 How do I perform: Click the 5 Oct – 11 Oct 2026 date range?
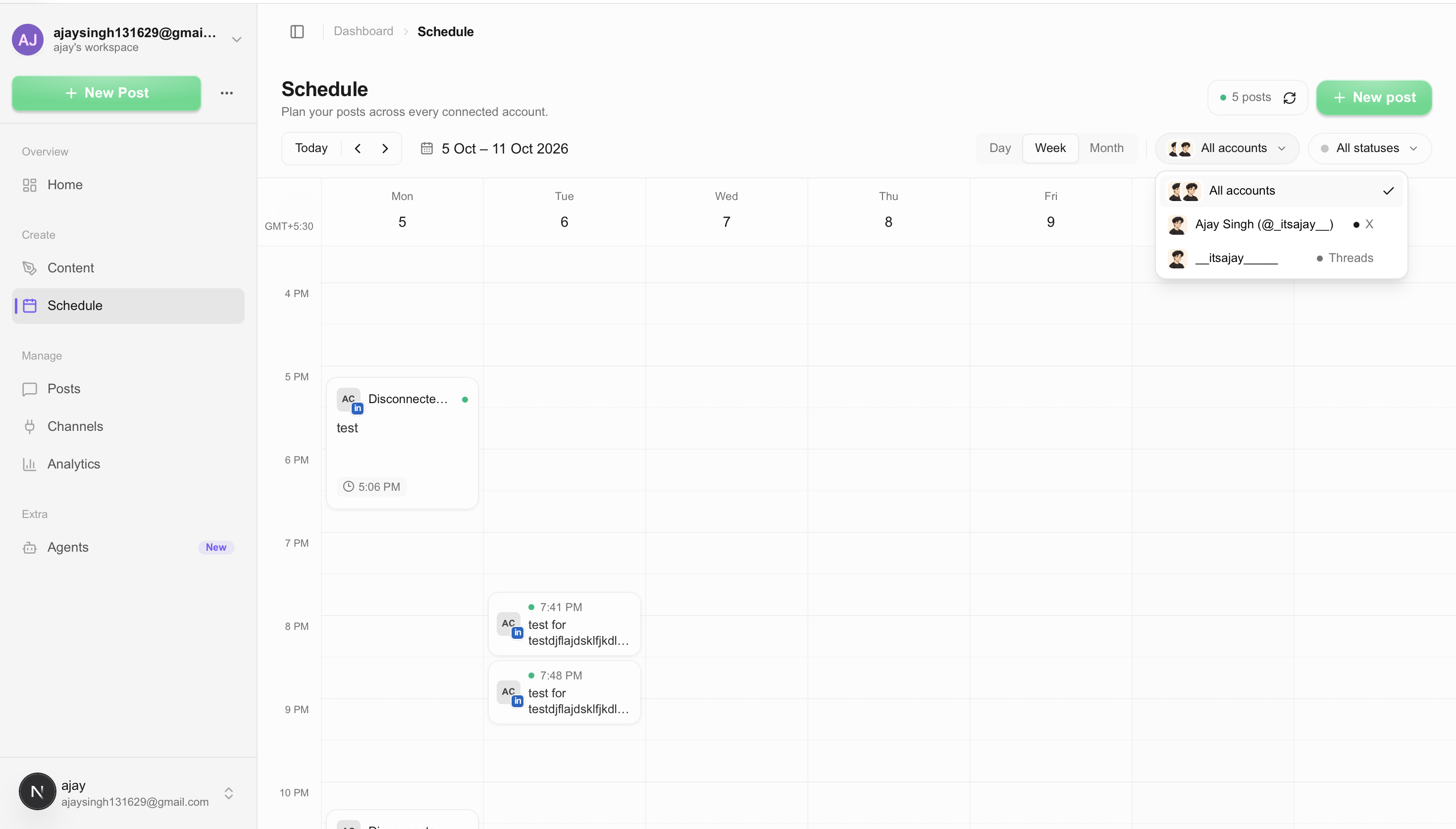pos(505,149)
